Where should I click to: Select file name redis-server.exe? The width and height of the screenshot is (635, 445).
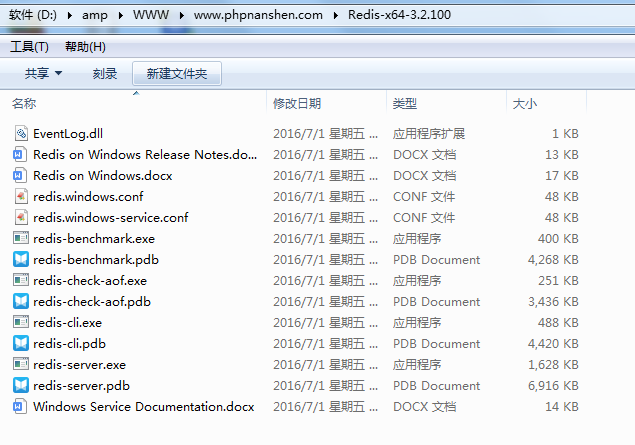tap(79, 364)
